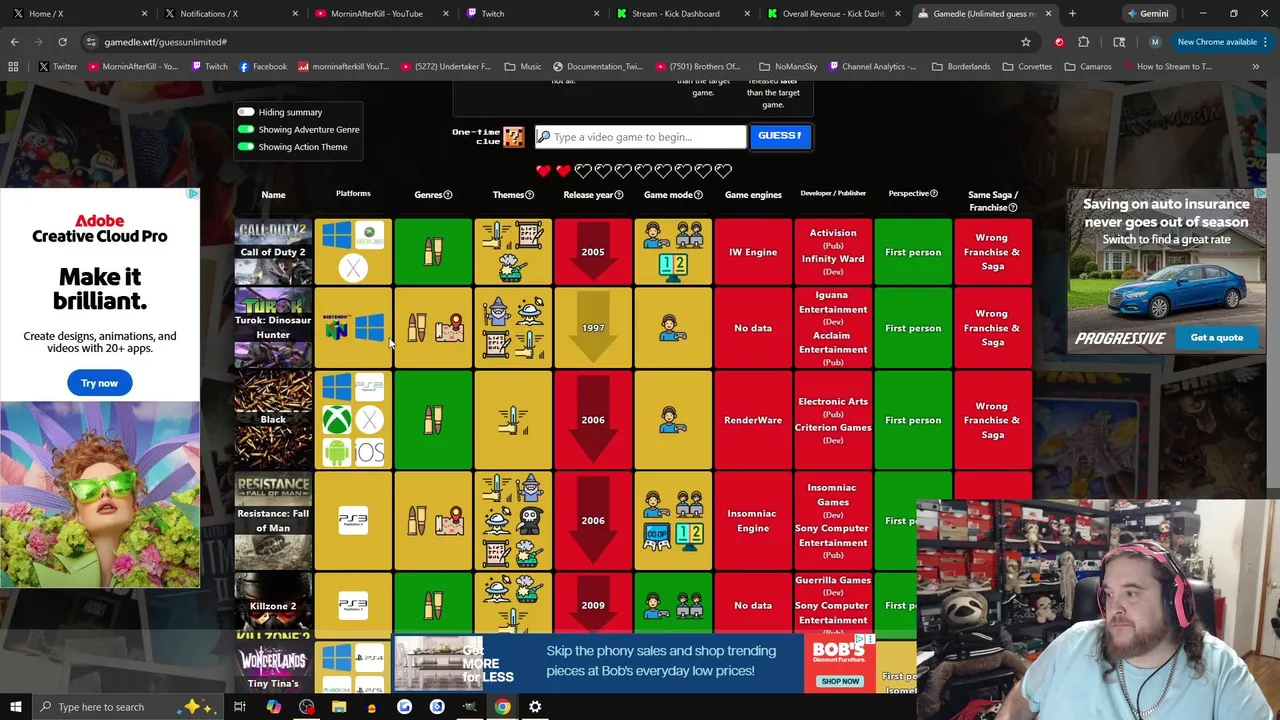Screen dimensions: 1280x720
Task: Click Get a quote in Progressive ad
Action: pyautogui.click(x=1216, y=338)
